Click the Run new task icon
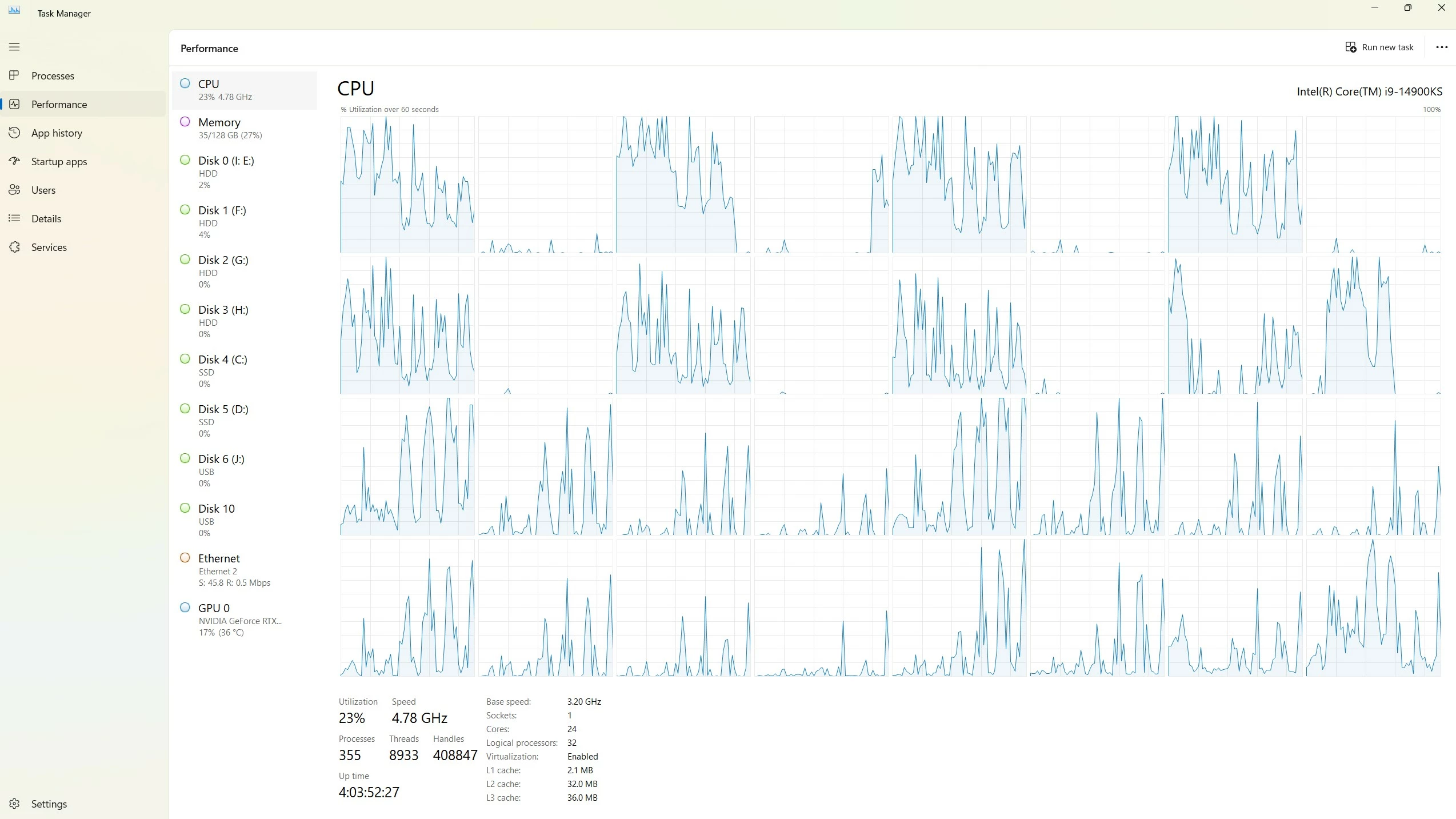Viewport: 1456px width, 819px height. coord(1351,47)
